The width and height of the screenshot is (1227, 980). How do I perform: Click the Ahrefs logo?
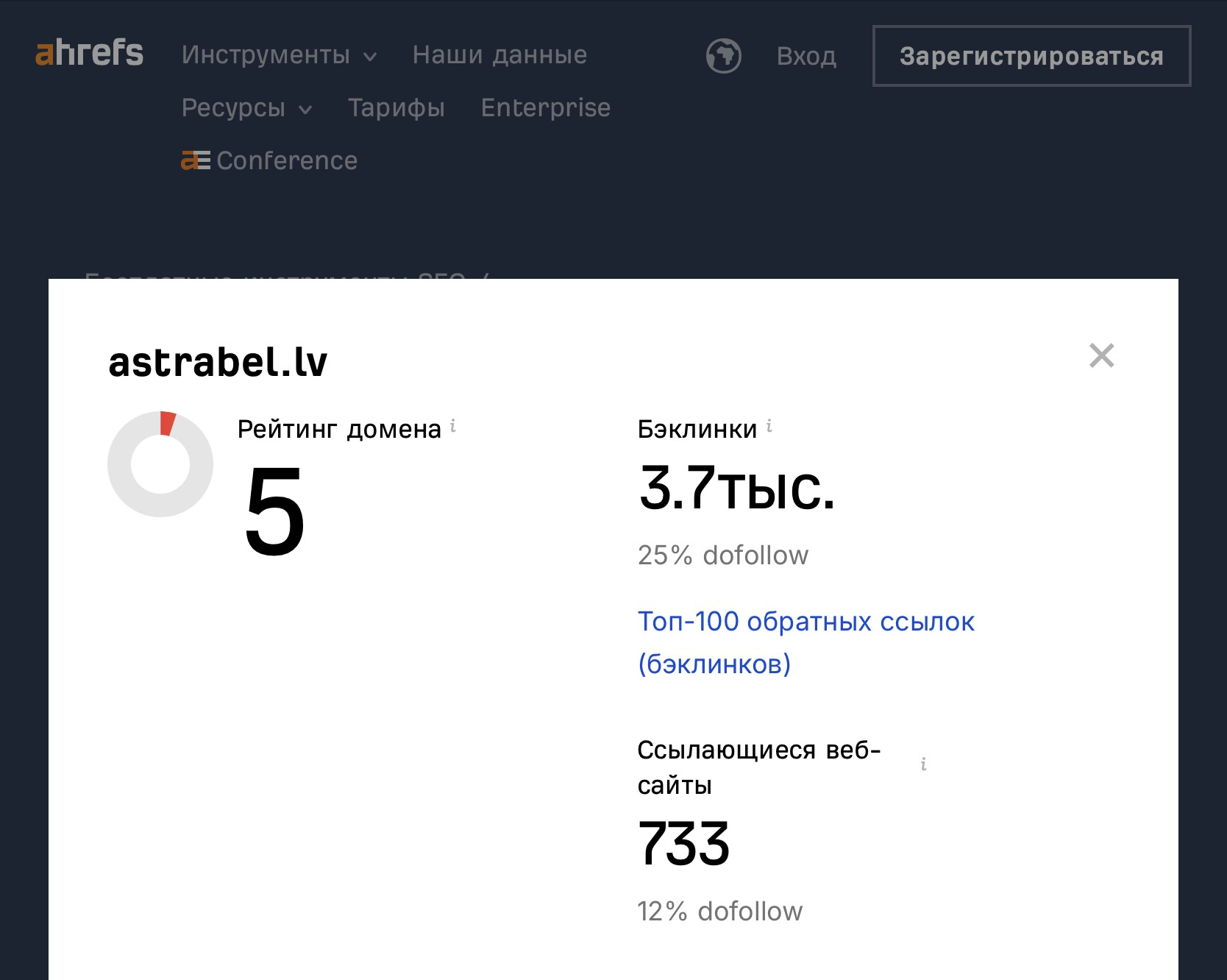coord(90,53)
